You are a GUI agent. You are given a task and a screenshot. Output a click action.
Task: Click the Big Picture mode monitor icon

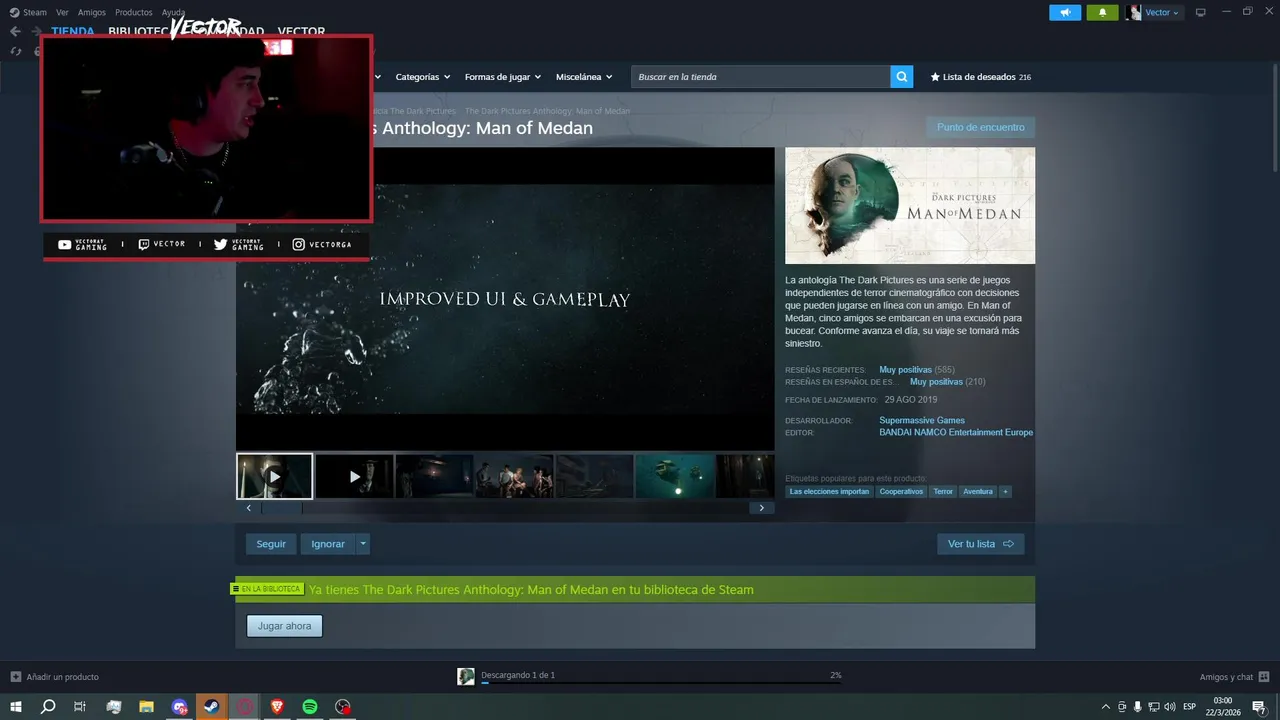(x=1201, y=12)
